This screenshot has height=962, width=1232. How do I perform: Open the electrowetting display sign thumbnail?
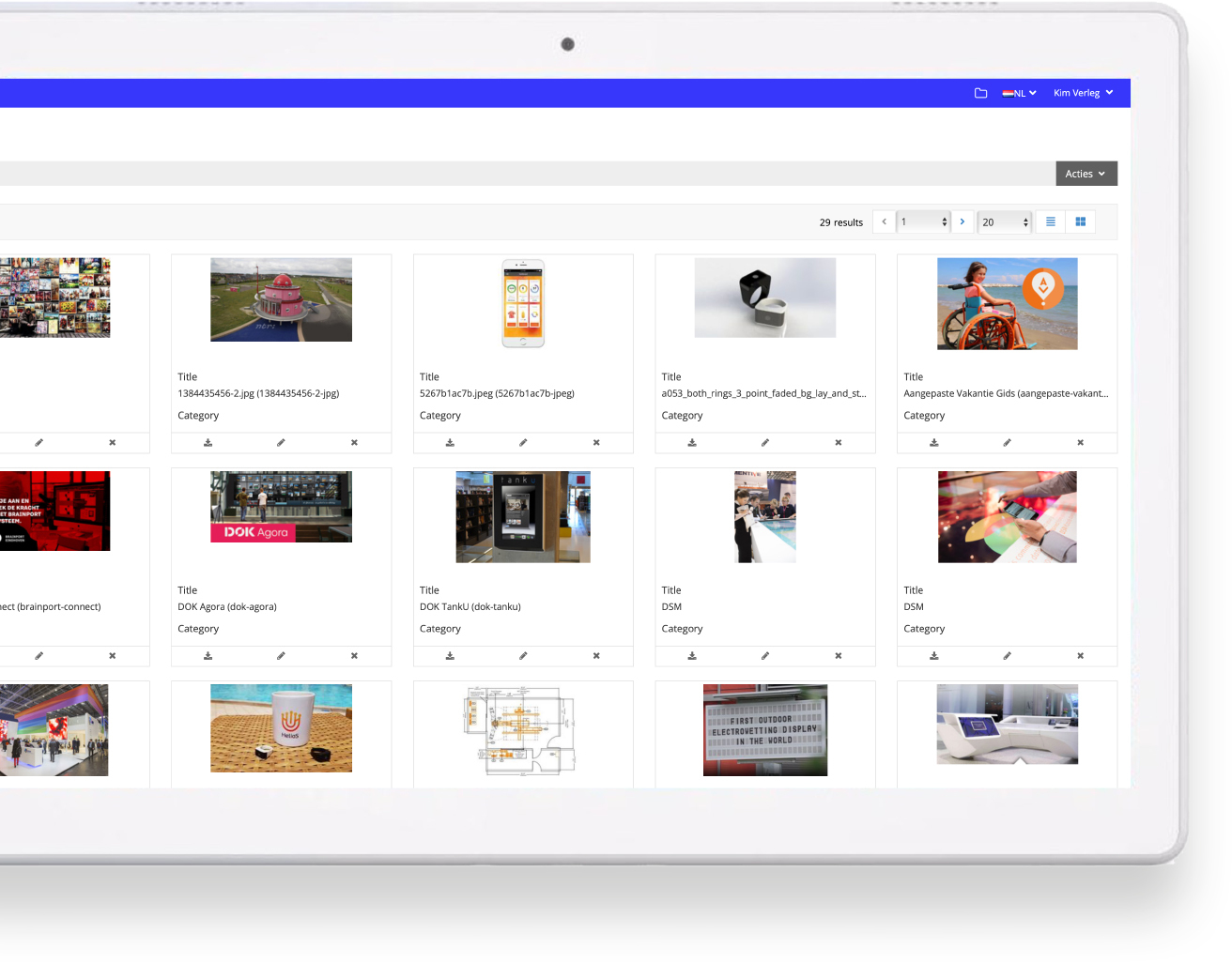764,729
